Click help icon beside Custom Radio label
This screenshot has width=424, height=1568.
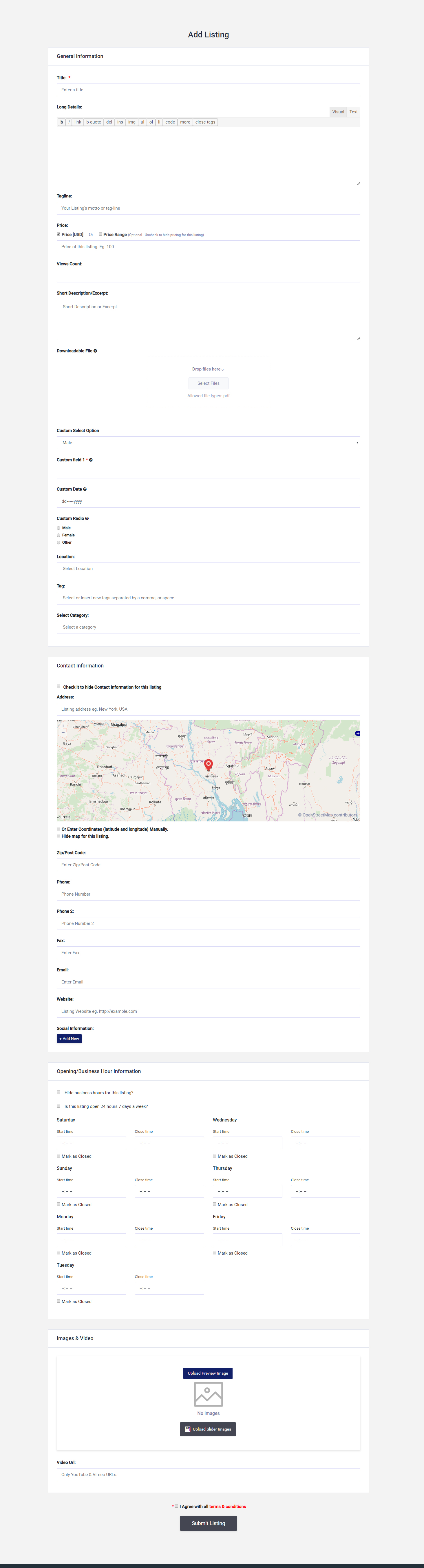pos(87,519)
